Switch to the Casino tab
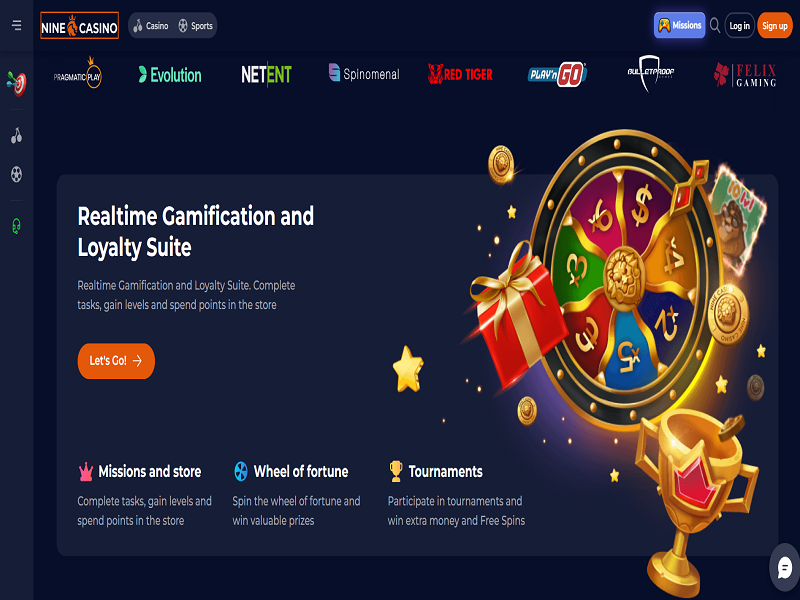The image size is (800, 600). click(151, 26)
